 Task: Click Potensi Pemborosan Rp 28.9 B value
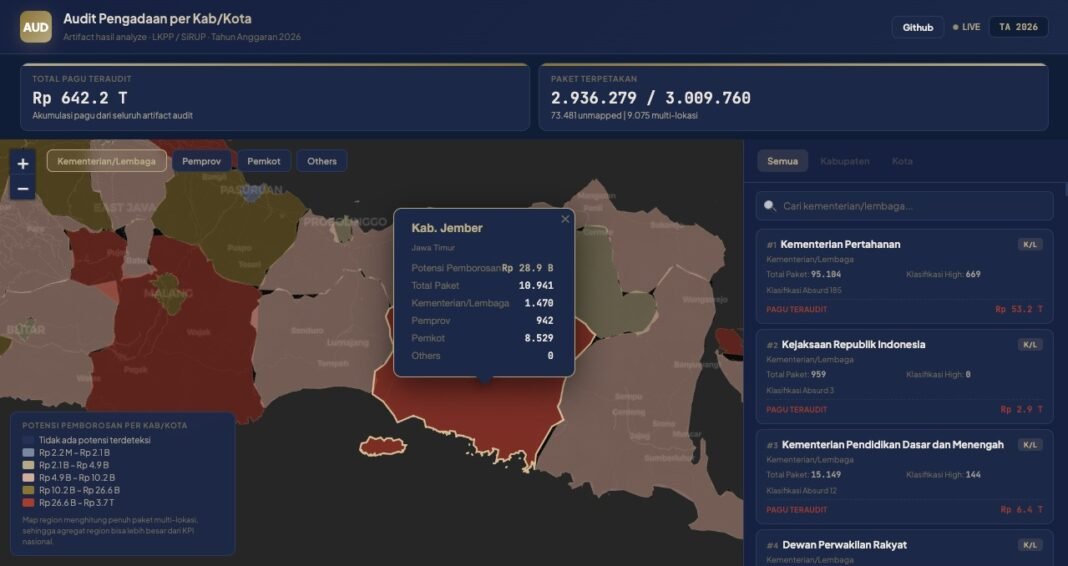point(528,268)
